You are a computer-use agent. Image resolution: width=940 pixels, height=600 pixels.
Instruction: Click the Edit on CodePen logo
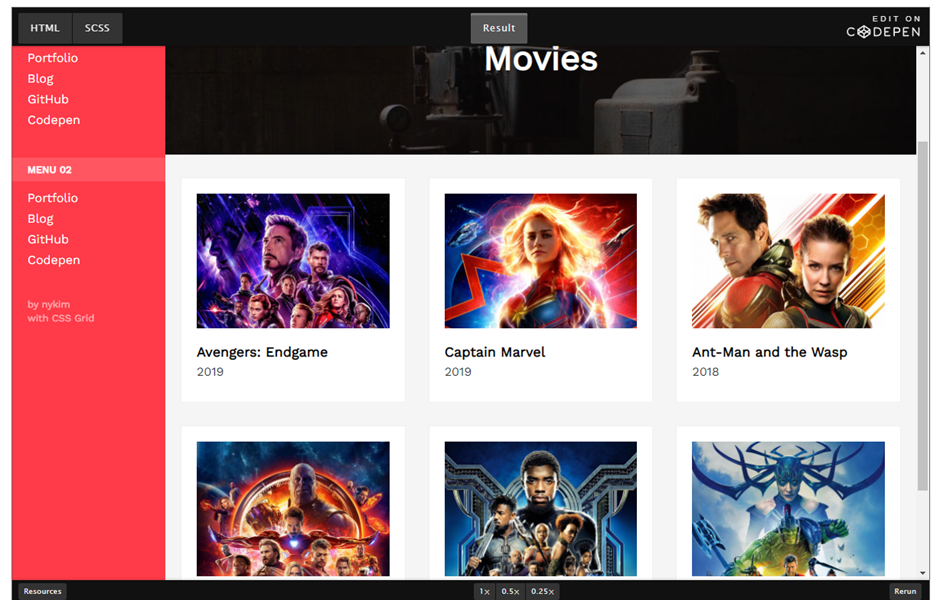[883, 27]
